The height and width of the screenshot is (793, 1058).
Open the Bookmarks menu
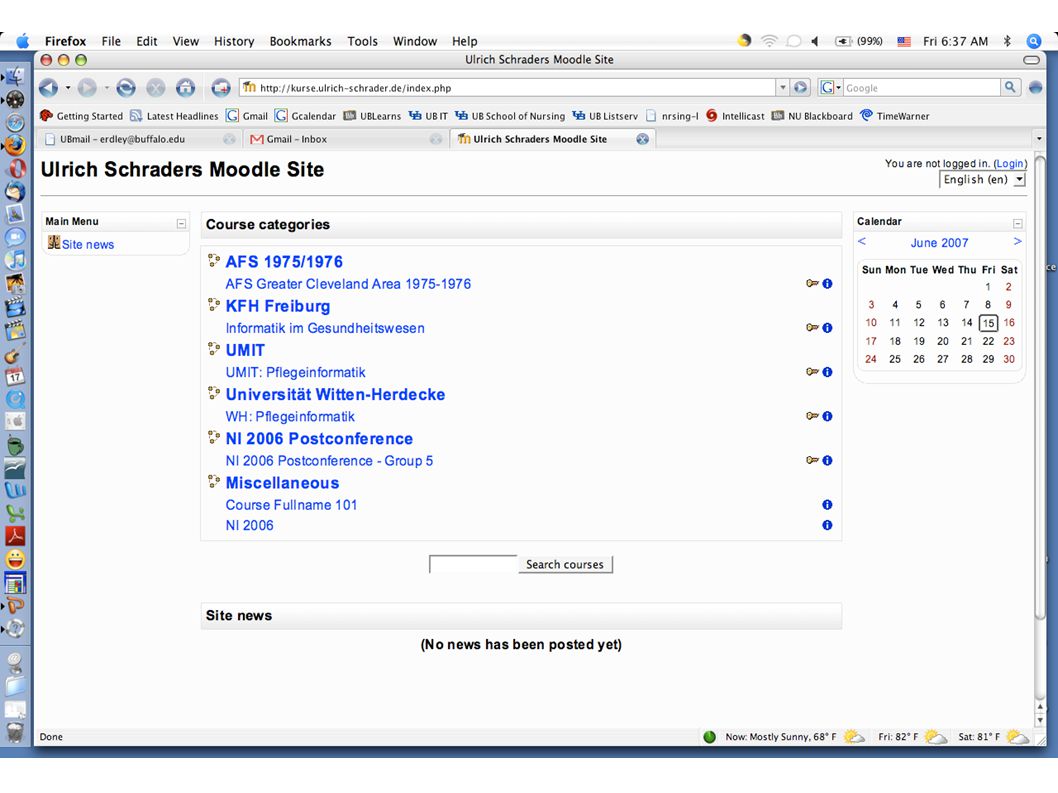[x=300, y=41]
